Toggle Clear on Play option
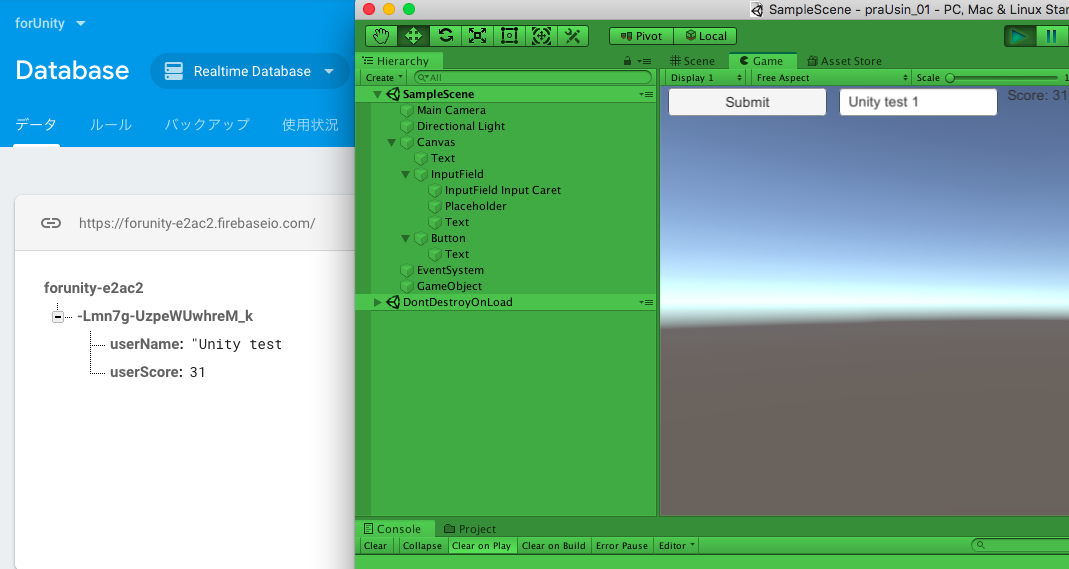This screenshot has width=1069, height=569. click(481, 546)
